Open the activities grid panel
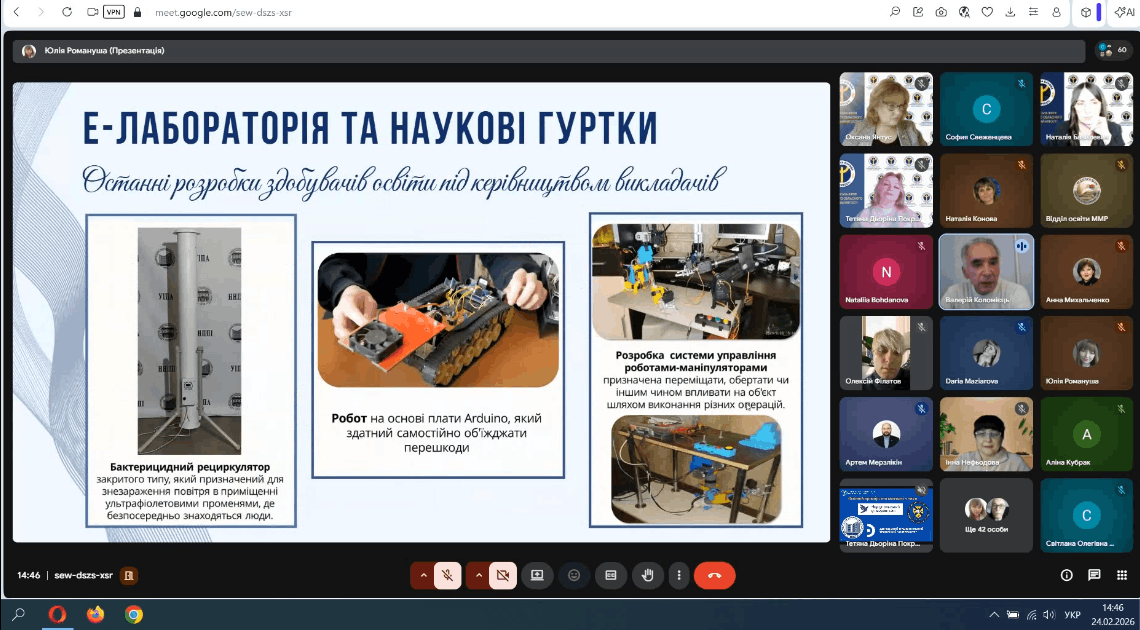 click(1121, 575)
